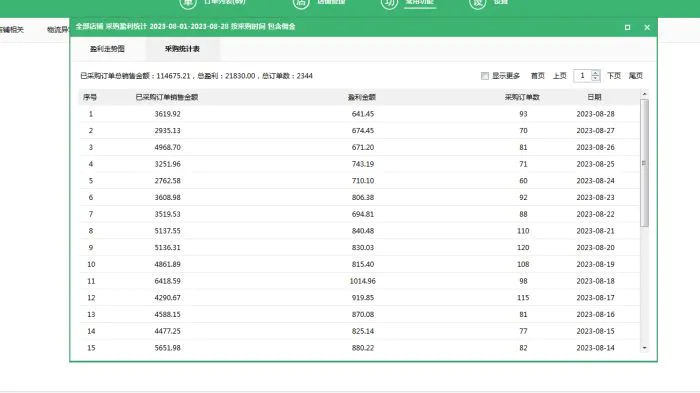Image resolution: width=700 pixels, height=393 pixels.
Task: Go to first page with 首页
Action: click(x=538, y=76)
